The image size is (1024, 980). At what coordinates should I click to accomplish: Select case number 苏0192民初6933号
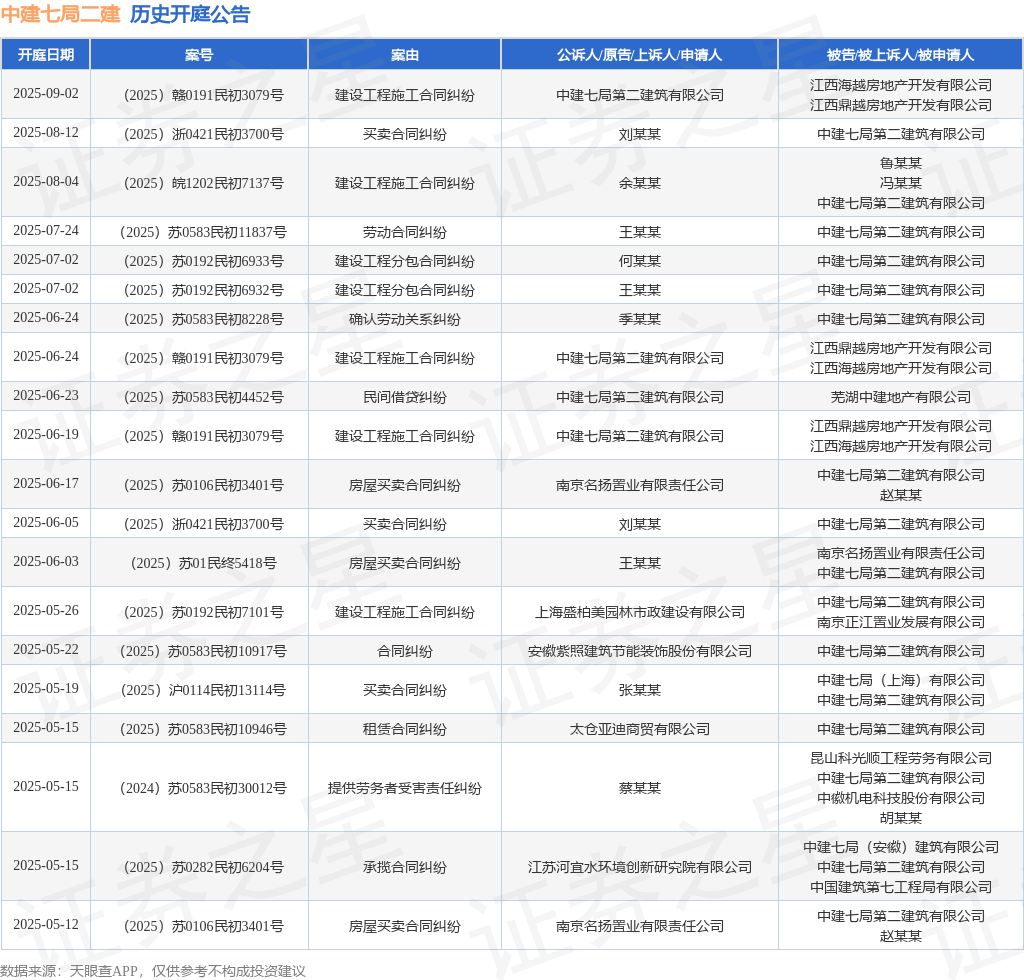[x=204, y=261]
